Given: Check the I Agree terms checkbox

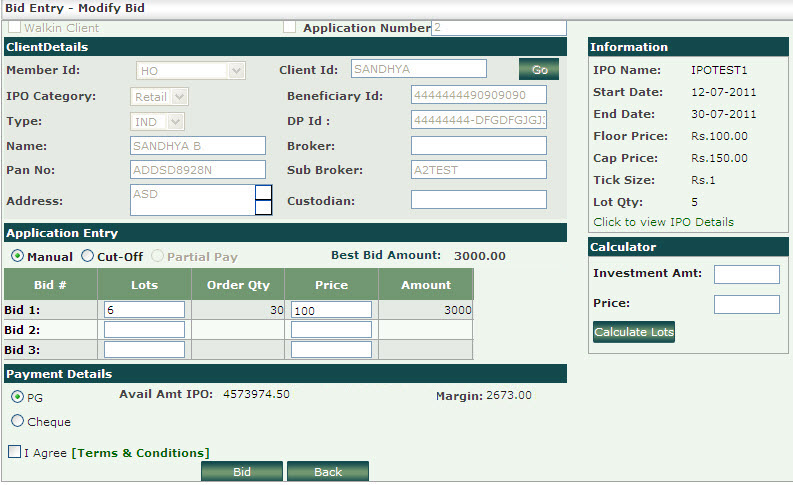Looking at the screenshot, I should click(x=14, y=452).
